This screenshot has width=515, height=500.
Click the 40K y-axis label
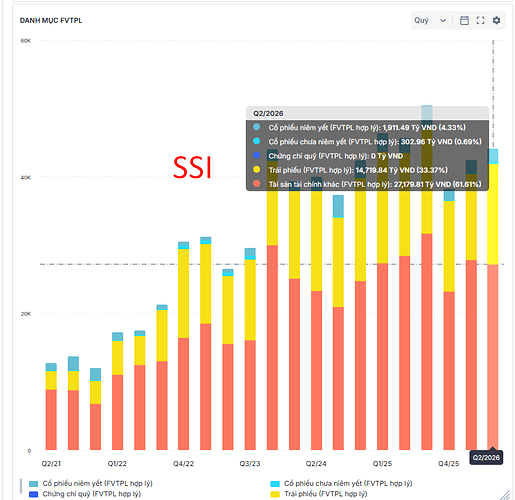pos(26,177)
